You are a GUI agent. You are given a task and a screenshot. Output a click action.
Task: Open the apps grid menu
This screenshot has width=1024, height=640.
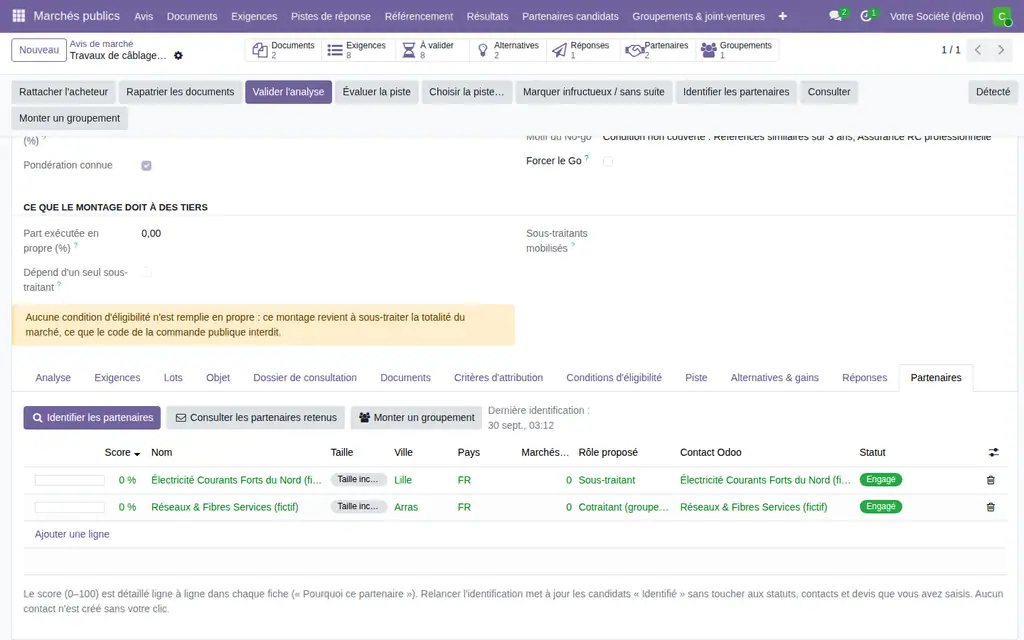(x=19, y=16)
